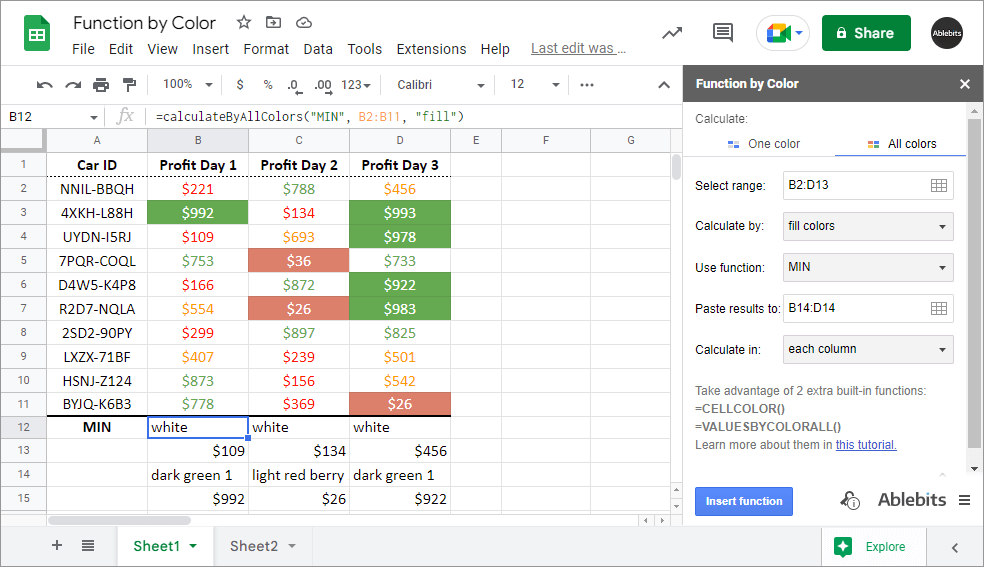
Task: Click the print icon in toolbar
Action: pos(101,85)
